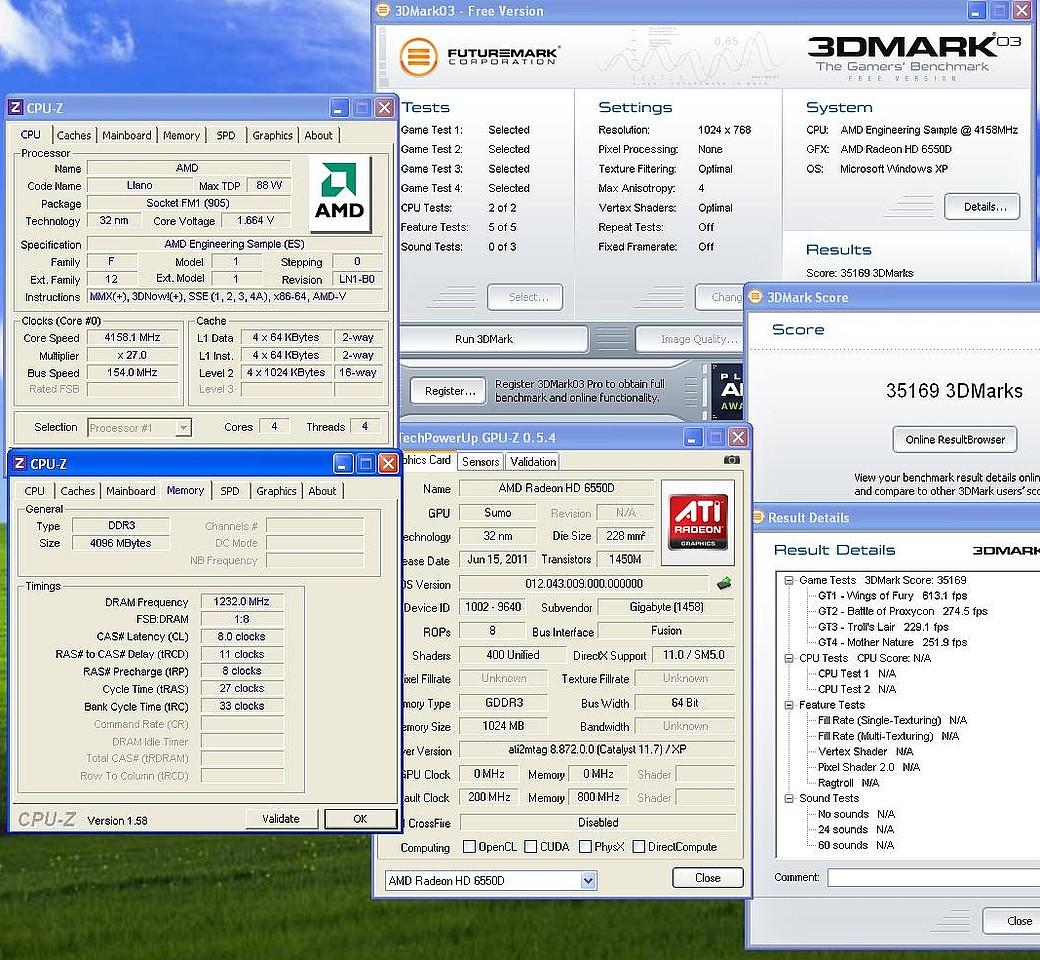
Task: Click the Close button at the bottom of GPU-Z
Action: pos(708,878)
